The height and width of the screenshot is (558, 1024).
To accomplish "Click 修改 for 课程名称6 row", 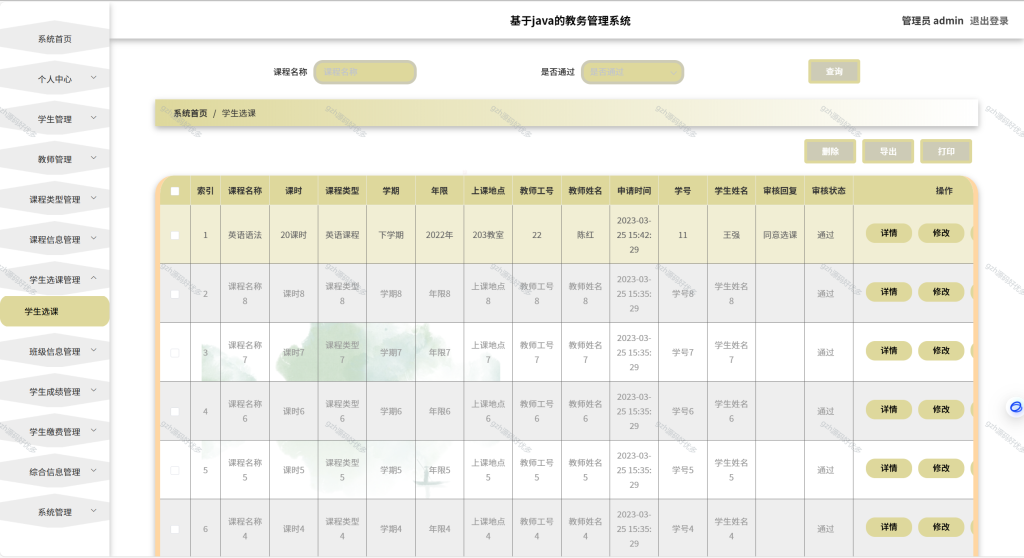I will coord(941,410).
